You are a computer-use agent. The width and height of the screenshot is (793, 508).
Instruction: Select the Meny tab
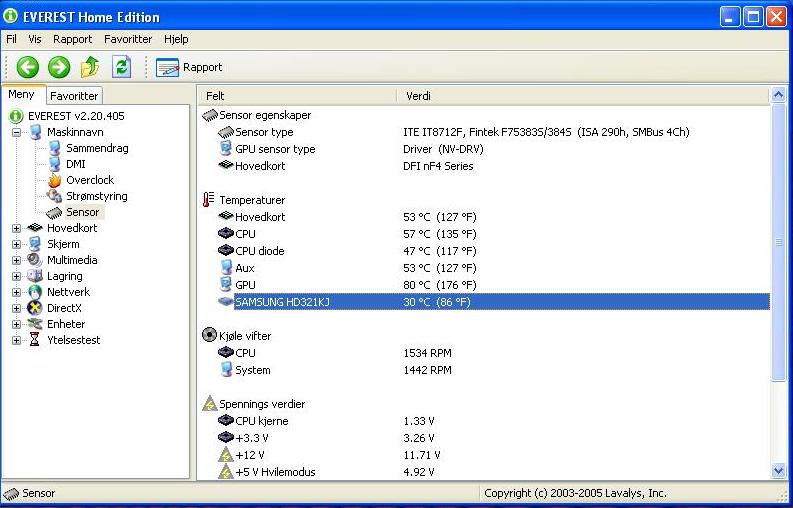click(x=22, y=94)
